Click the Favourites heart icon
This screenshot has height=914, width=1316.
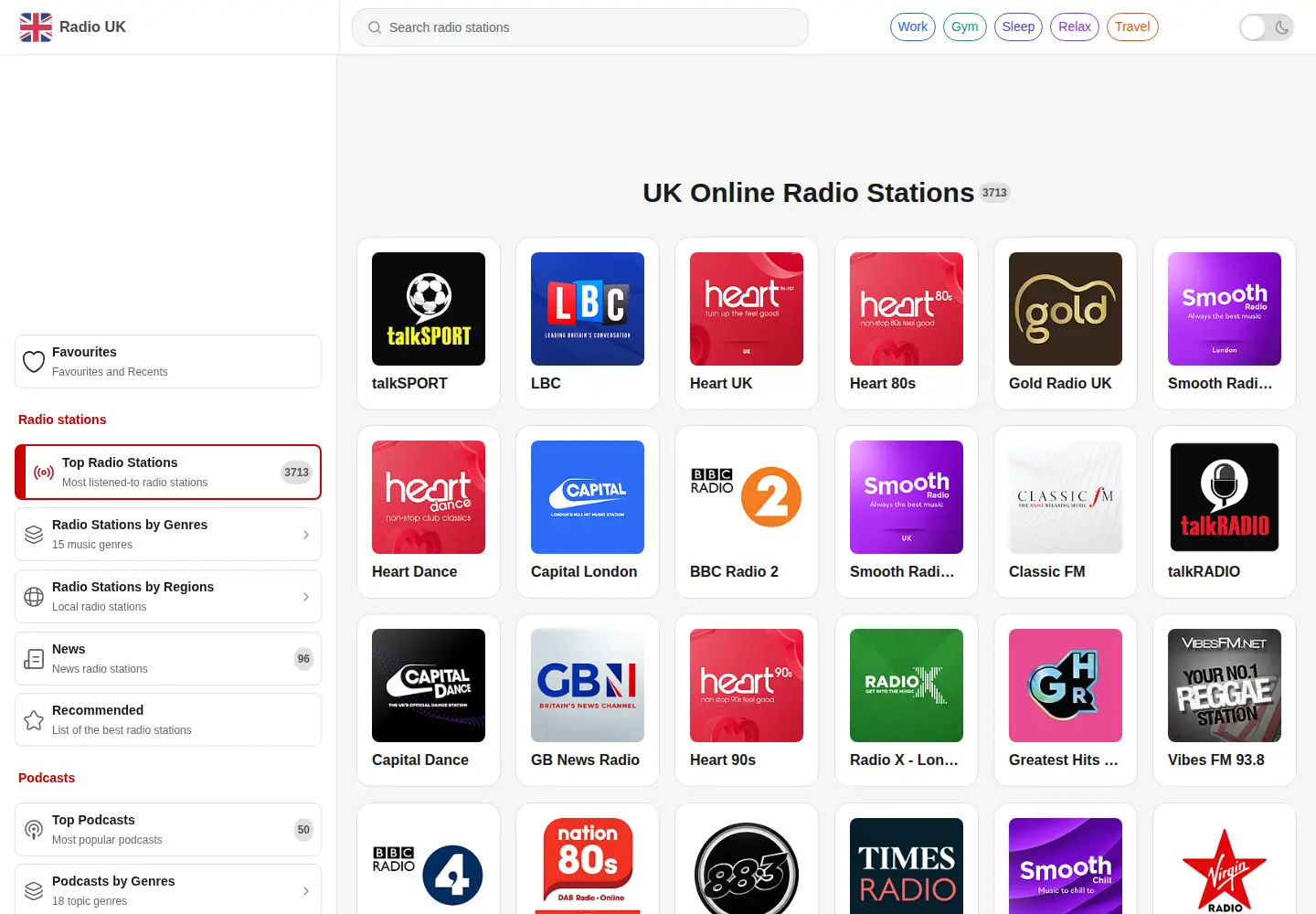pos(34,362)
